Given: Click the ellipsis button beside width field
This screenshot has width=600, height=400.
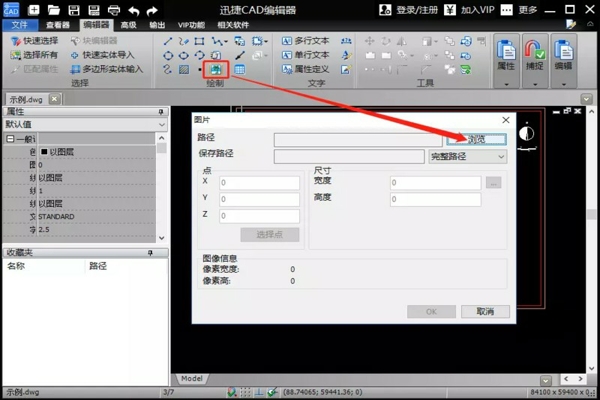Looking at the screenshot, I should click(x=494, y=183).
